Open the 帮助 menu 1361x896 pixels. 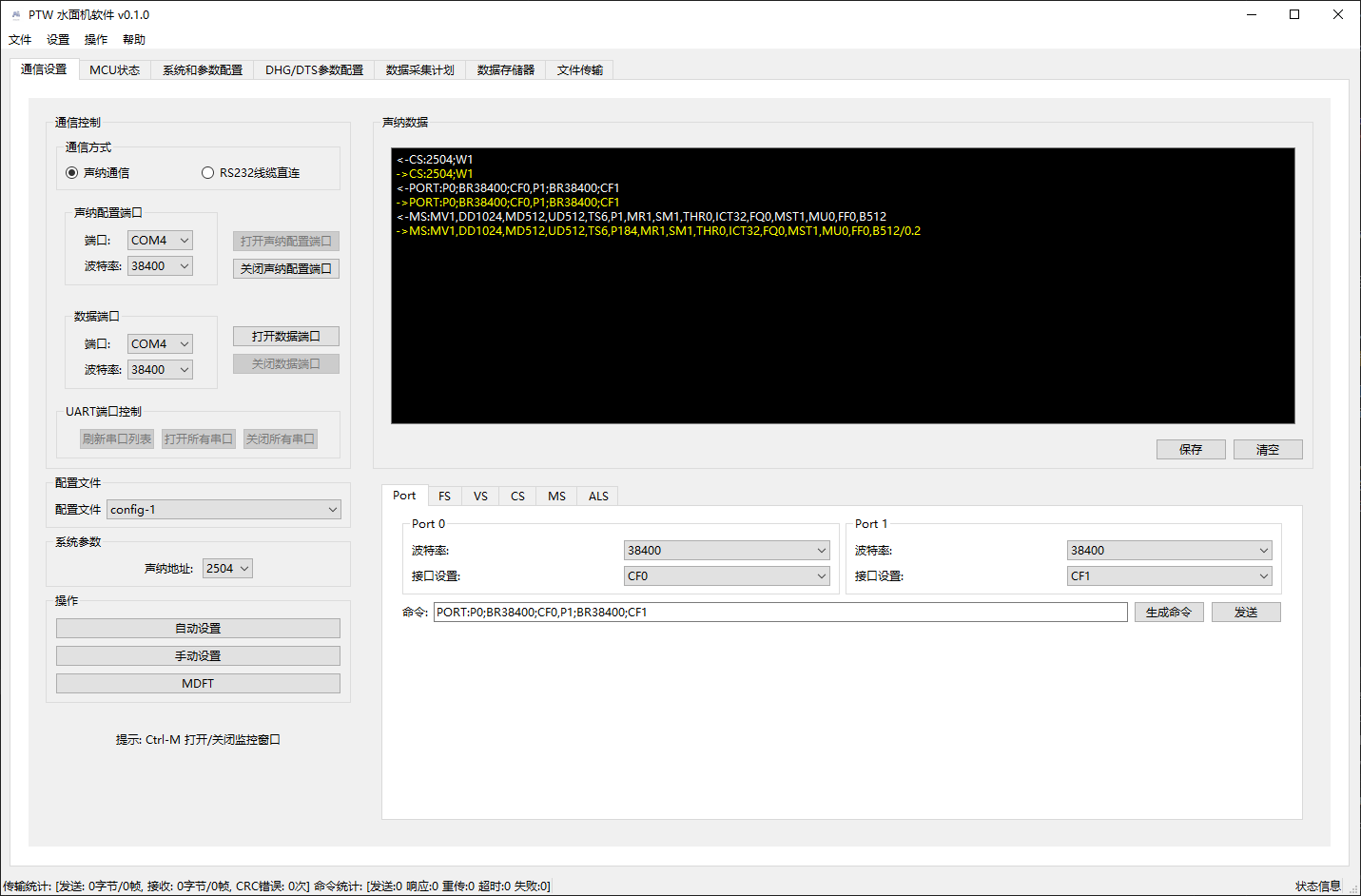(x=134, y=40)
